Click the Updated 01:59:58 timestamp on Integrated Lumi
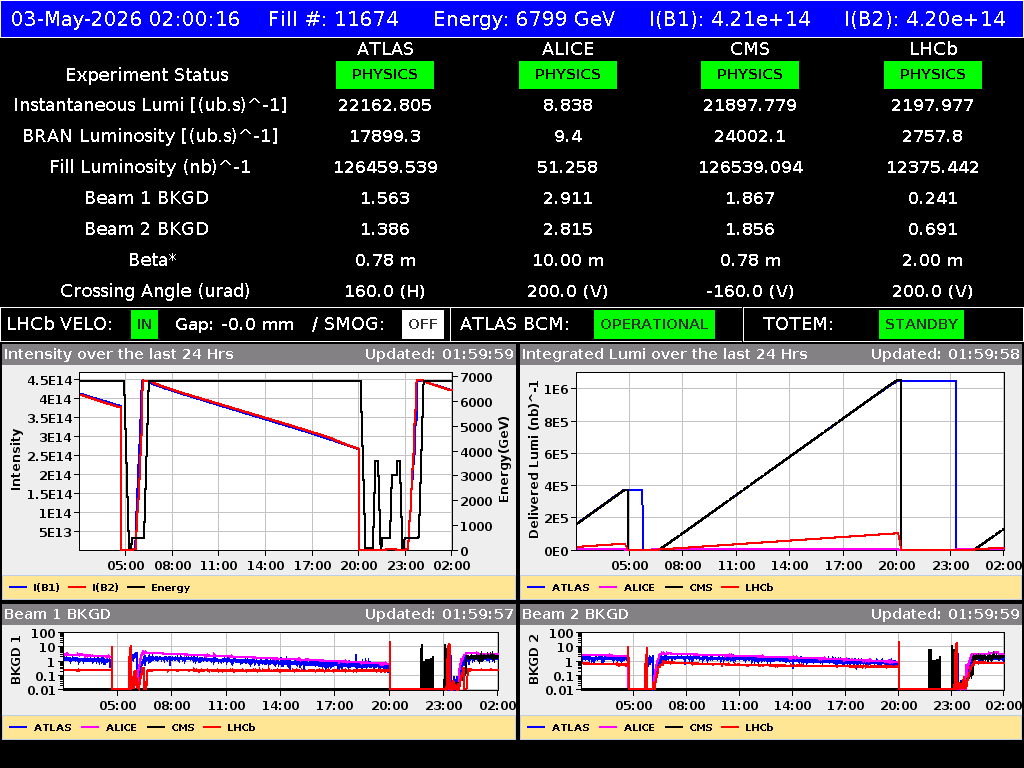 [945, 355]
